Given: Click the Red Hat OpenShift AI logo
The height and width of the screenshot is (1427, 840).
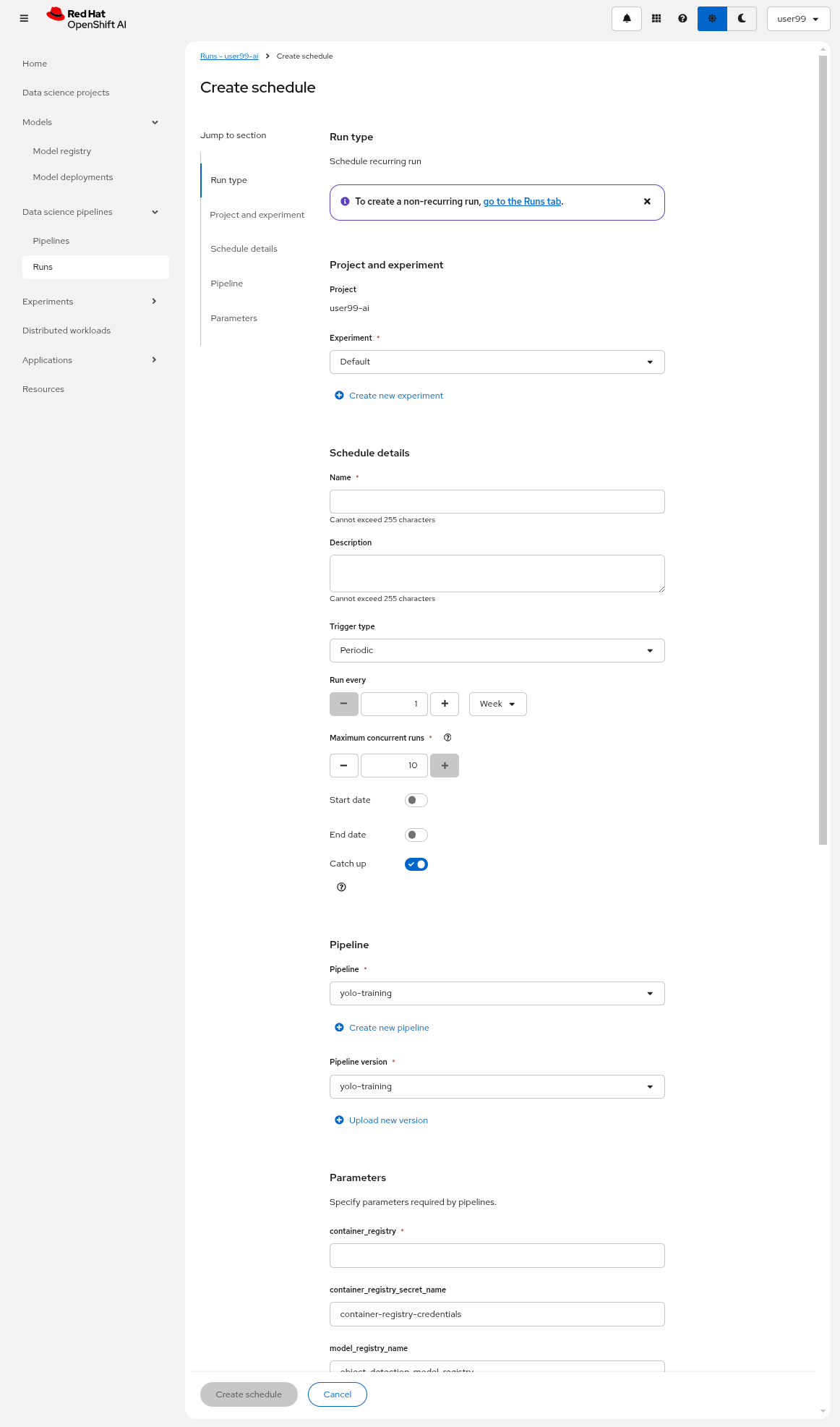Looking at the screenshot, I should (87, 19).
